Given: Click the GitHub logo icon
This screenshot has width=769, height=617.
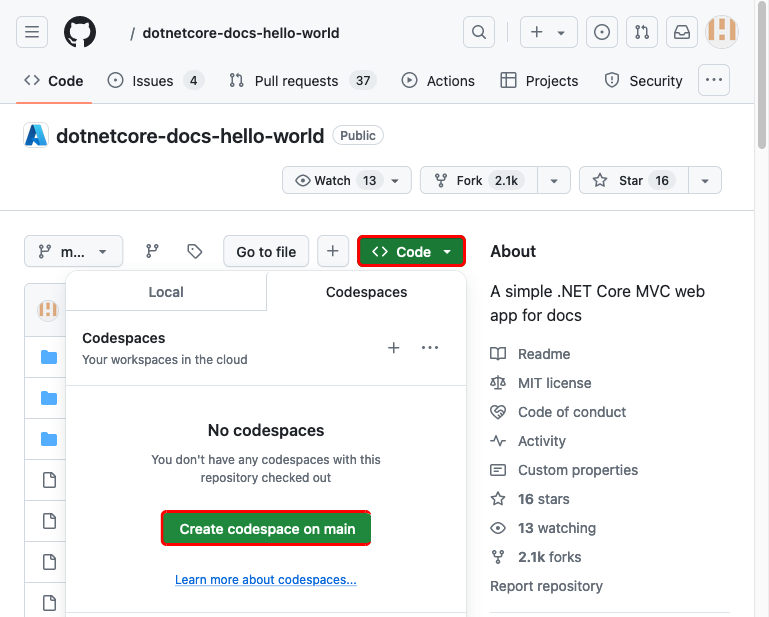Looking at the screenshot, I should tap(80, 33).
